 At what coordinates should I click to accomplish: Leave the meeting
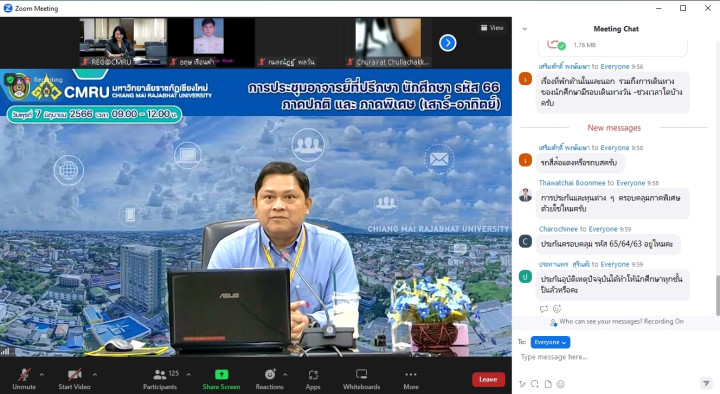488,379
